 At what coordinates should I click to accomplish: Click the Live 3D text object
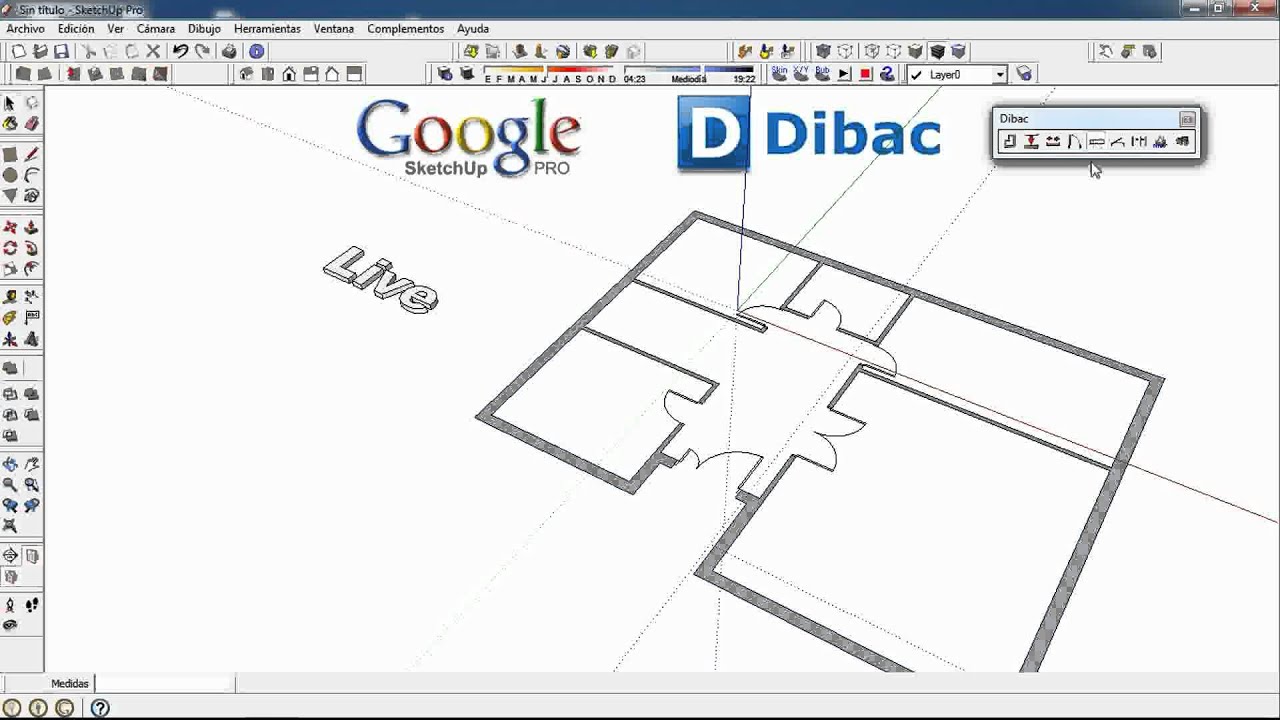click(382, 280)
